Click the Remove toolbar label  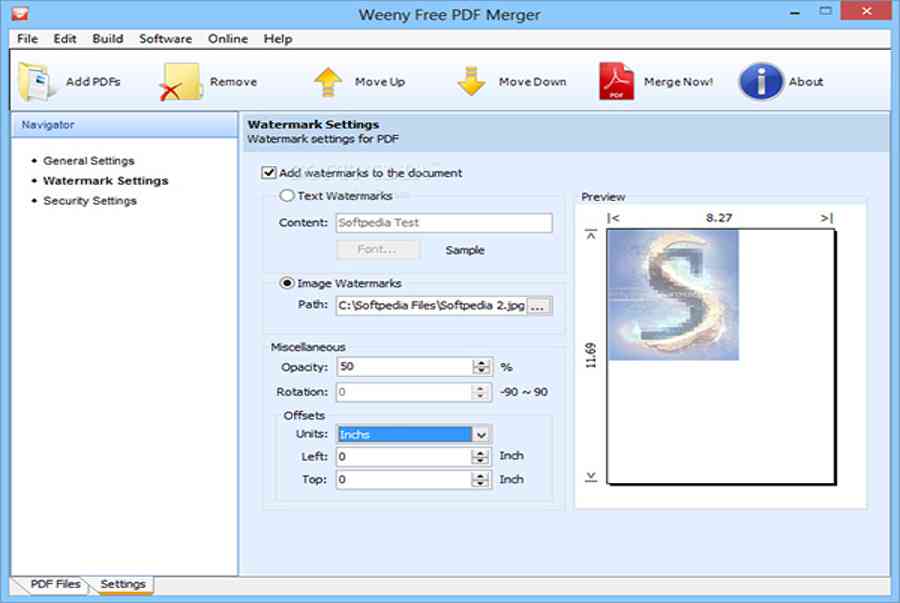[233, 81]
